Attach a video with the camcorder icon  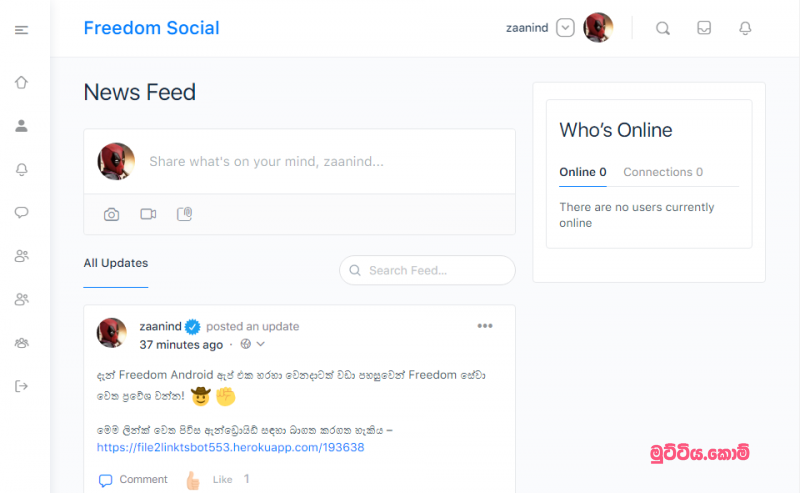point(148,214)
